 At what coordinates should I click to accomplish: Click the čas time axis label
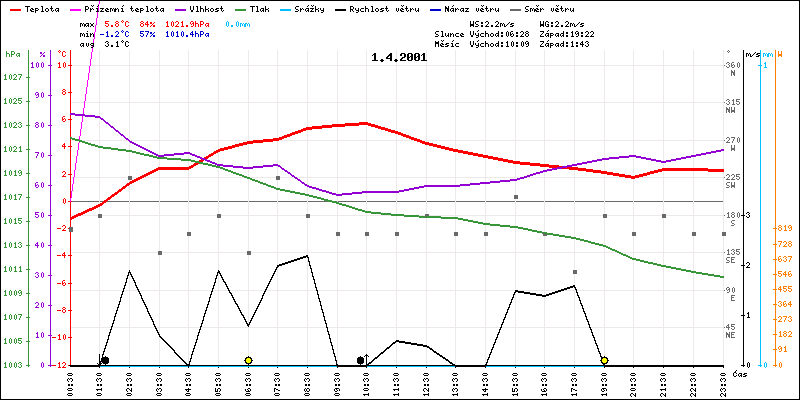(x=740, y=374)
